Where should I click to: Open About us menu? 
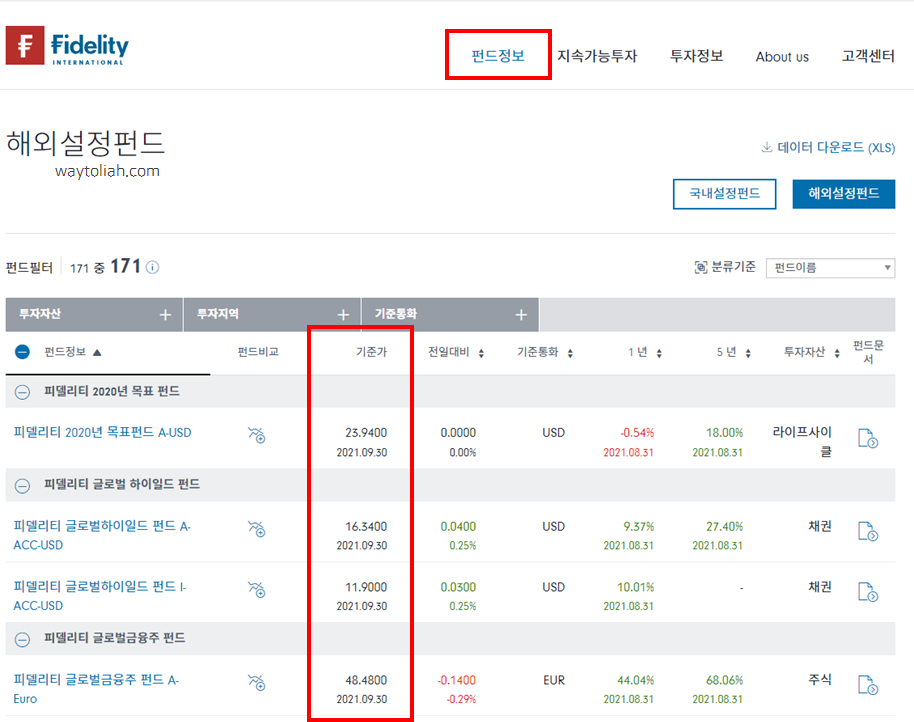click(782, 57)
